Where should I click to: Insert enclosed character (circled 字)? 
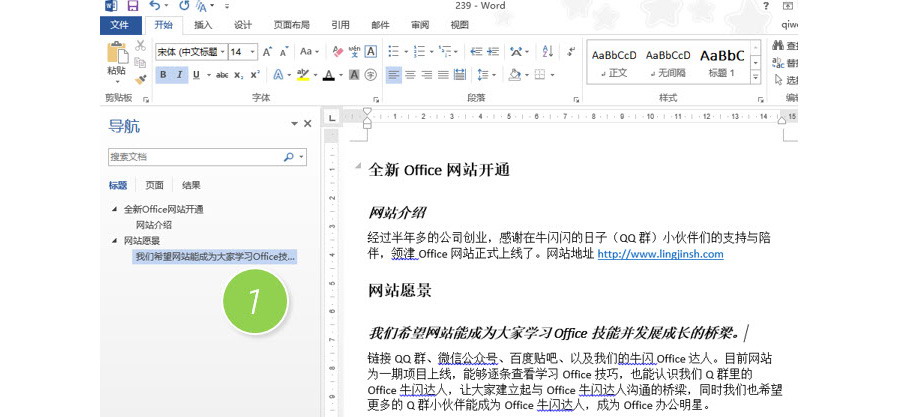click(x=371, y=75)
